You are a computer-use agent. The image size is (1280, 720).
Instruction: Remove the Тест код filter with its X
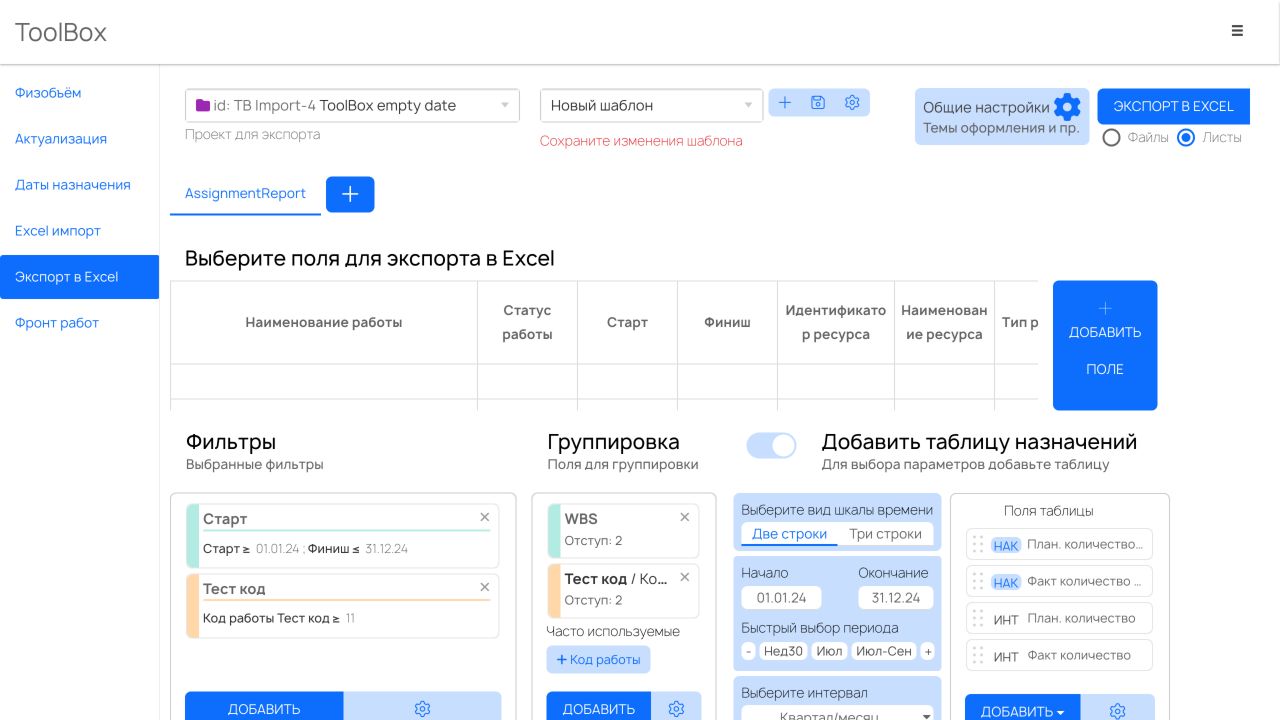click(485, 587)
